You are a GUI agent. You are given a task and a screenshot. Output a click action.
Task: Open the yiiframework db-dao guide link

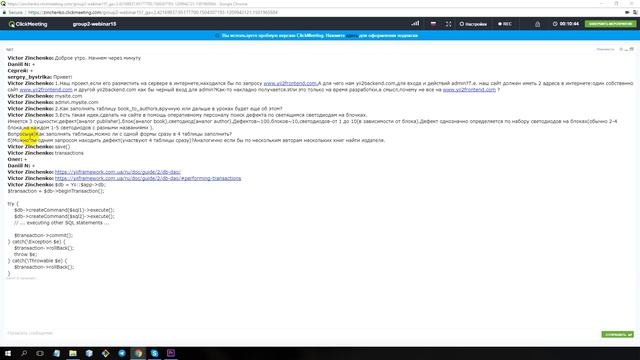[x=118, y=172]
